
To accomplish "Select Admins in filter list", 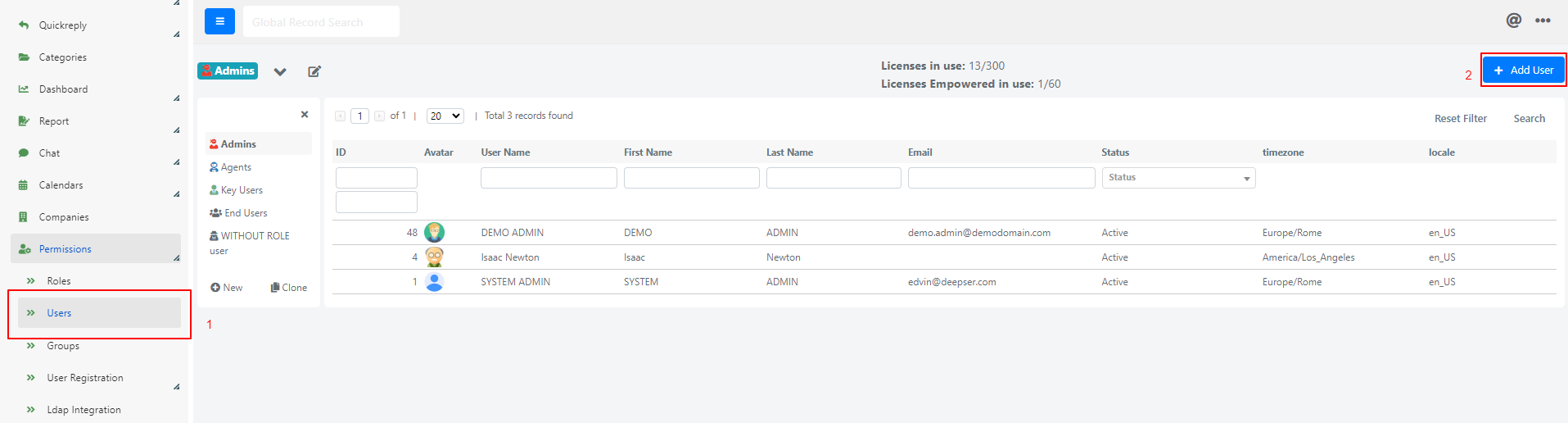I will click(x=259, y=144).
